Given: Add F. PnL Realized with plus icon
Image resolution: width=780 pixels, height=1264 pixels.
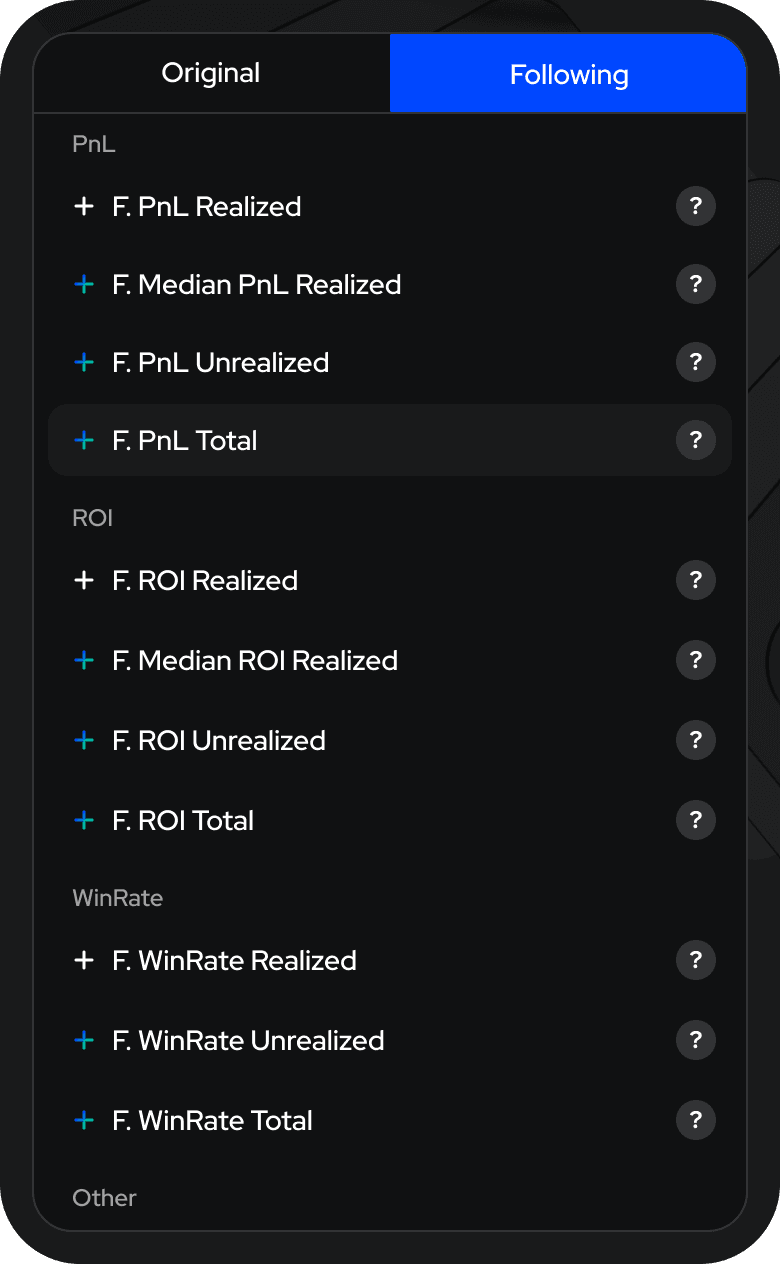Looking at the screenshot, I should (x=84, y=207).
